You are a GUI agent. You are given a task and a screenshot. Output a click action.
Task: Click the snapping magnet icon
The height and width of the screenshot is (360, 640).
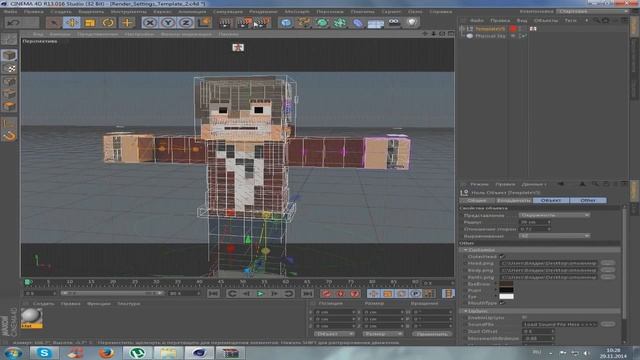click(9, 136)
